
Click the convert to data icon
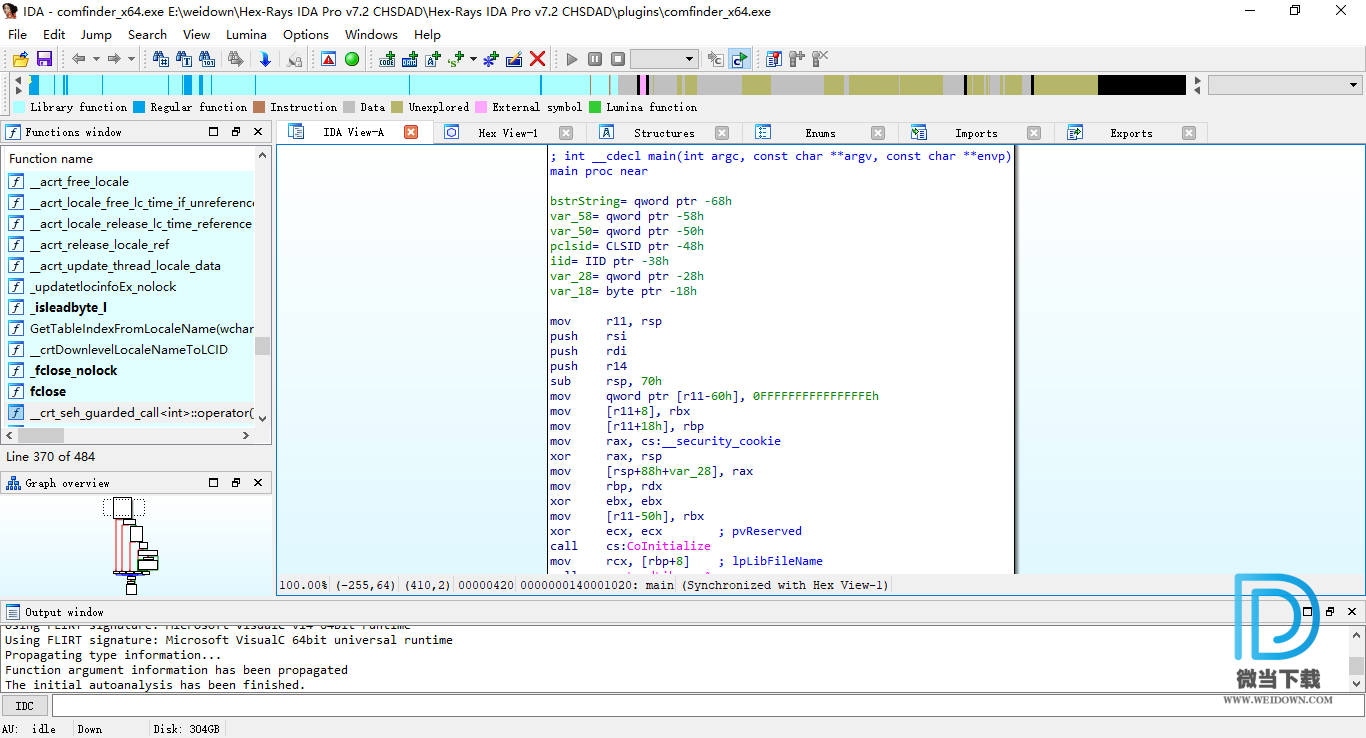click(x=410, y=59)
